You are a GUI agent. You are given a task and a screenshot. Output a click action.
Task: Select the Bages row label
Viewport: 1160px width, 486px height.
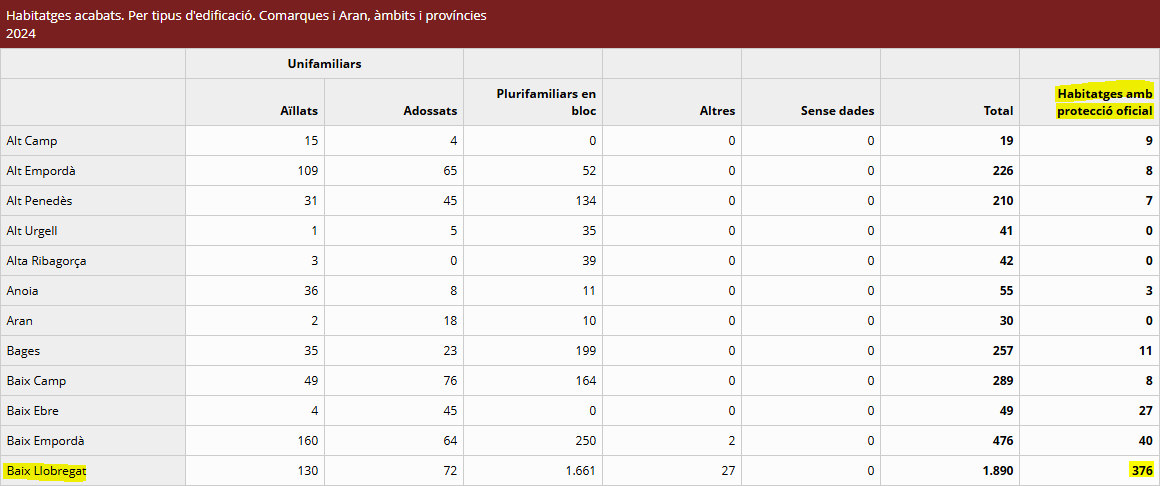coord(23,351)
